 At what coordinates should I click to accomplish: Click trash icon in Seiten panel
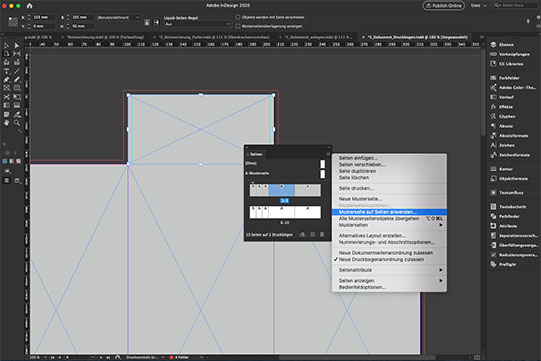pyautogui.click(x=322, y=234)
